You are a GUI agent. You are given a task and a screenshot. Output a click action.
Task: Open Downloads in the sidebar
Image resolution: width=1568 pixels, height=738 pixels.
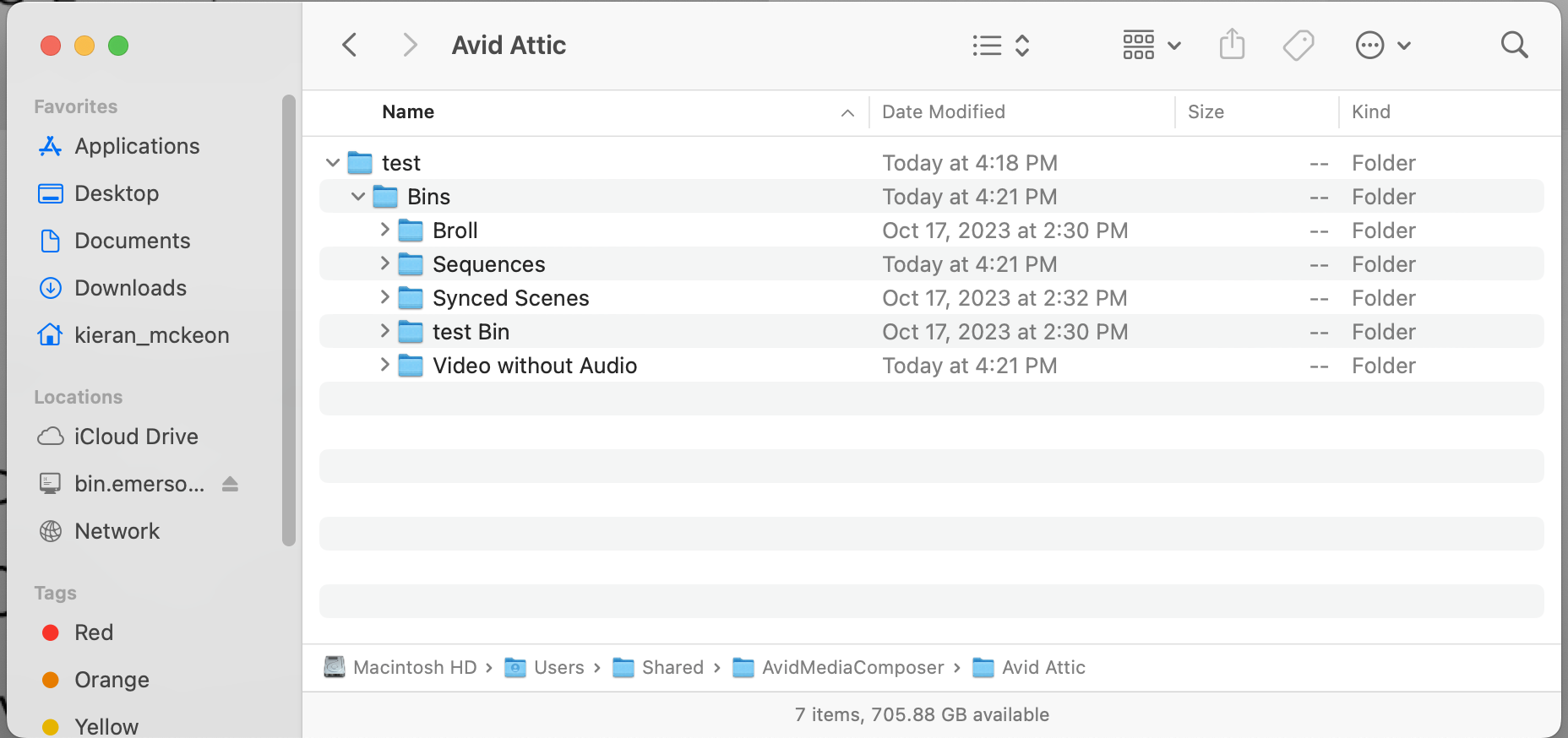[x=131, y=288]
